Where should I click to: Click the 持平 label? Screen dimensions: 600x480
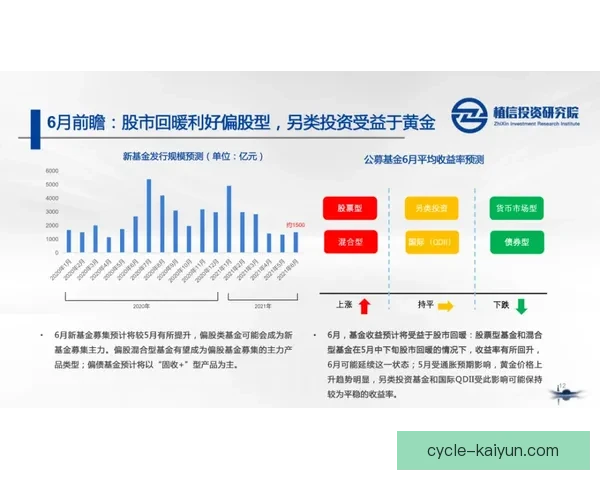point(426,305)
